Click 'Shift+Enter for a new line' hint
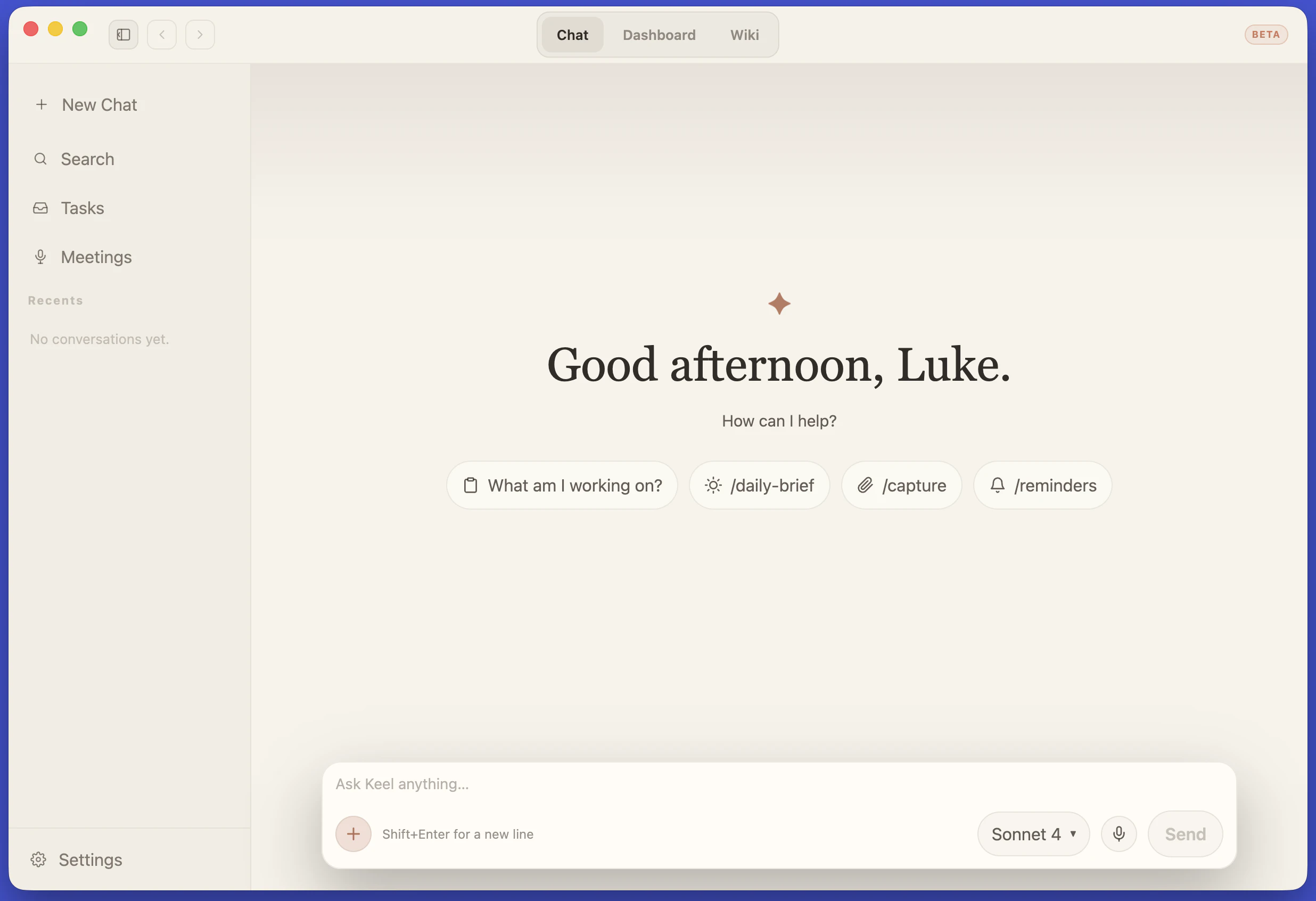The height and width of the screenshot is (901, 1316). (458, 834)
